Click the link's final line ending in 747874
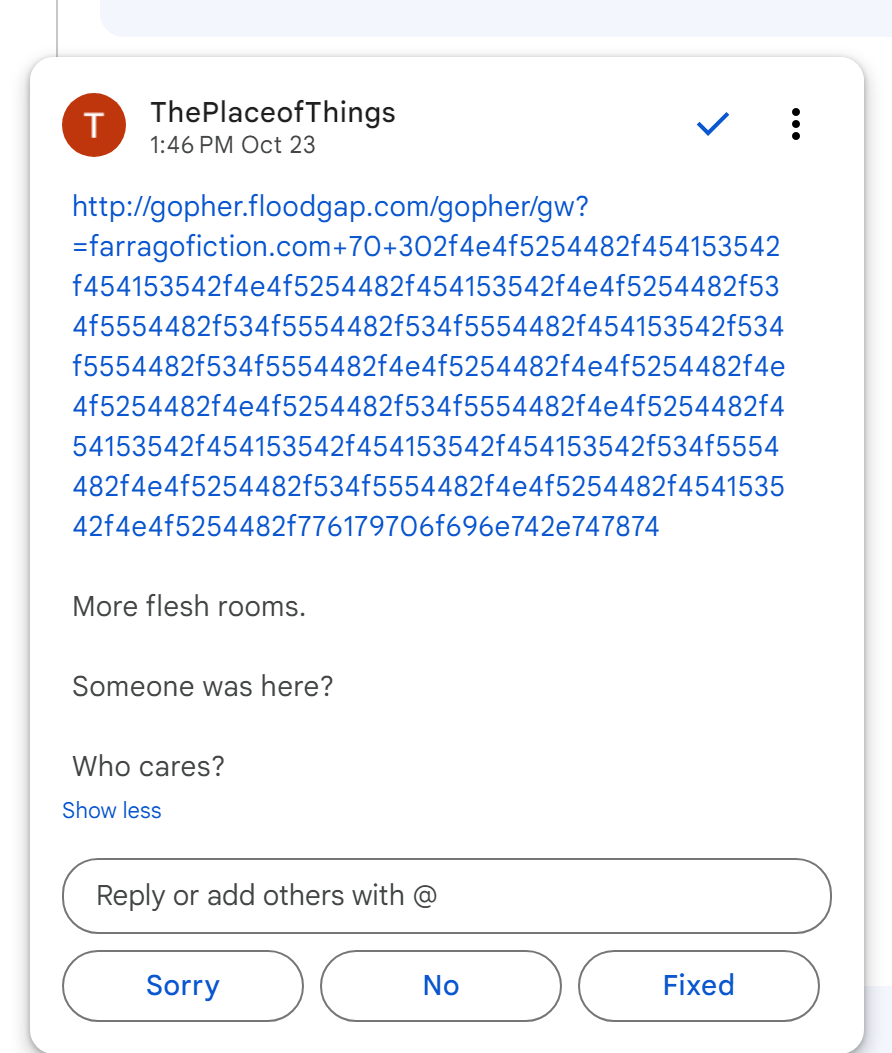892x1053 pixels. 366,526
